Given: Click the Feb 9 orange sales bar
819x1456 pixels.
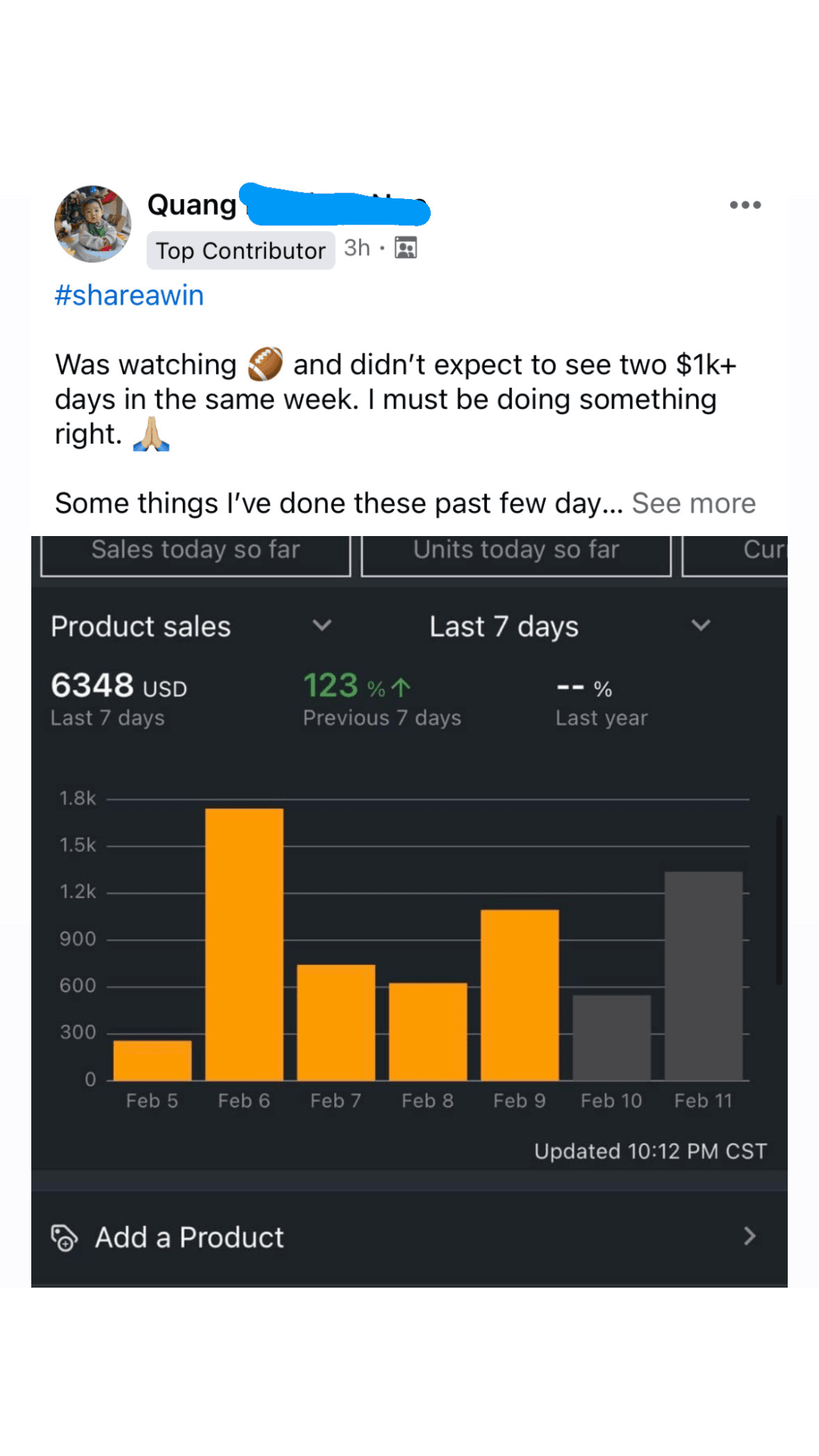Looking at the screenshot, I should (x=520, y=995).
